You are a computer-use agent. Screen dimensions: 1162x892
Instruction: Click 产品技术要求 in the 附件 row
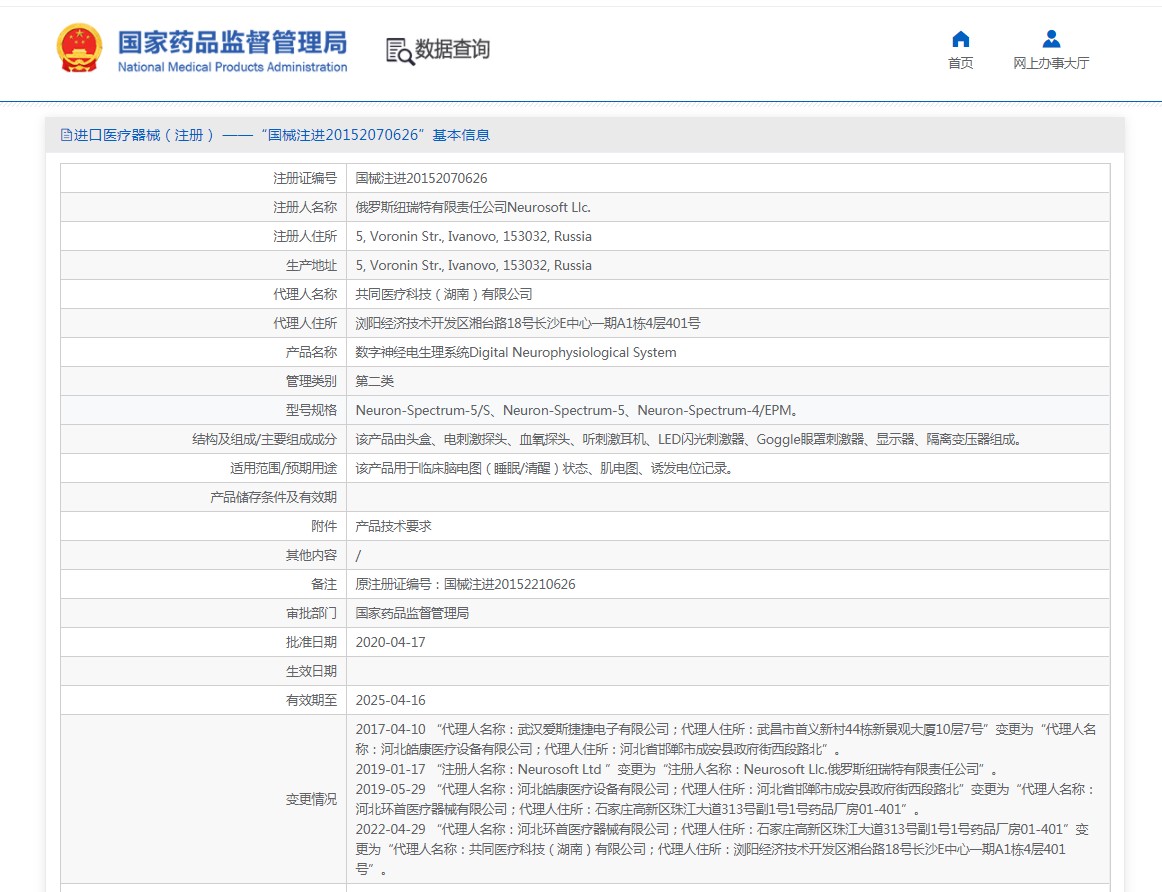click(393, 526)
